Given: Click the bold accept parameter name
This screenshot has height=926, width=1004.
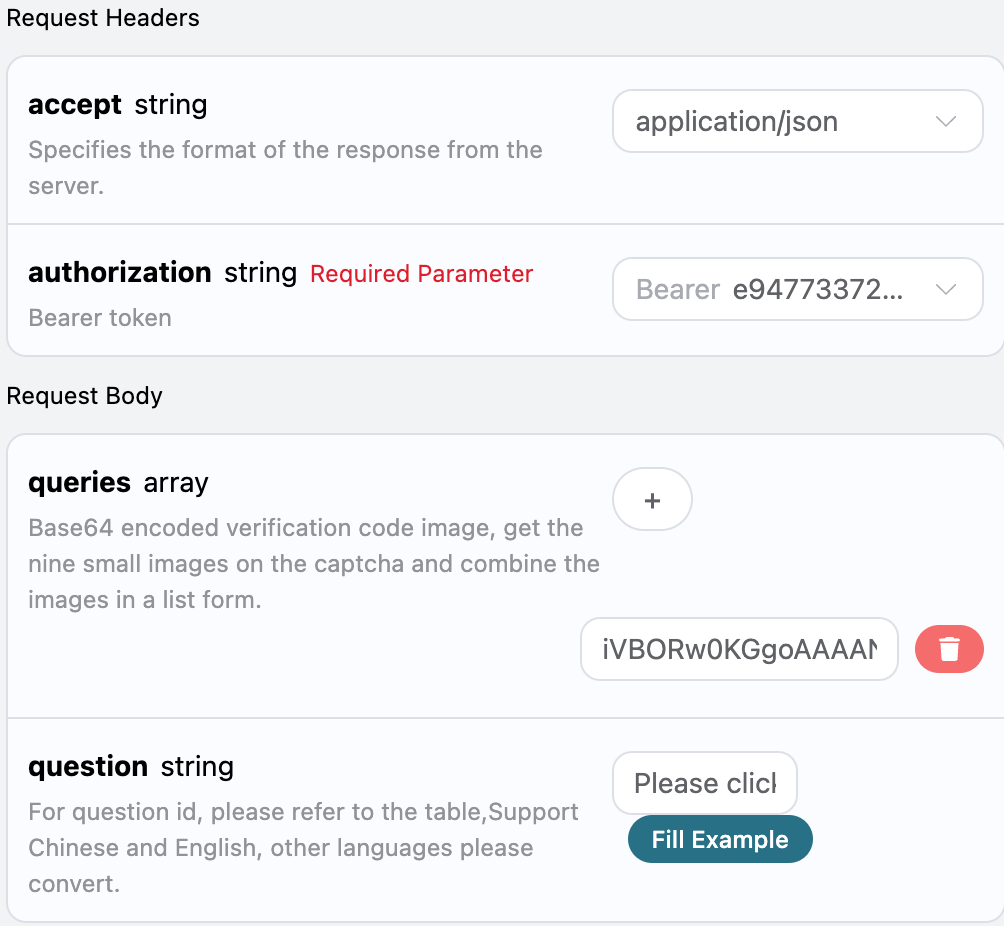Looking at the screenshot, I should 75,105.
